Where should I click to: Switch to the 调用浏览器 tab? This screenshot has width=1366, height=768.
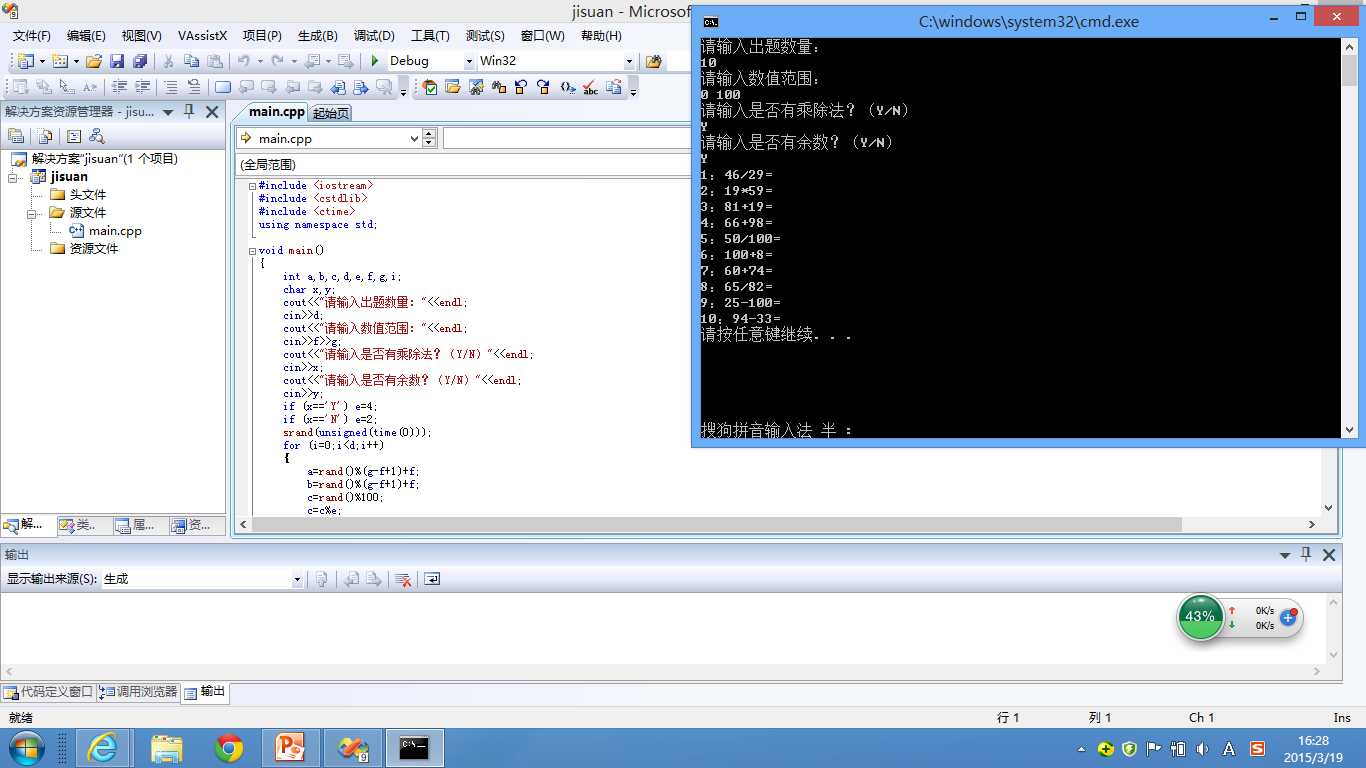[138, 692]
